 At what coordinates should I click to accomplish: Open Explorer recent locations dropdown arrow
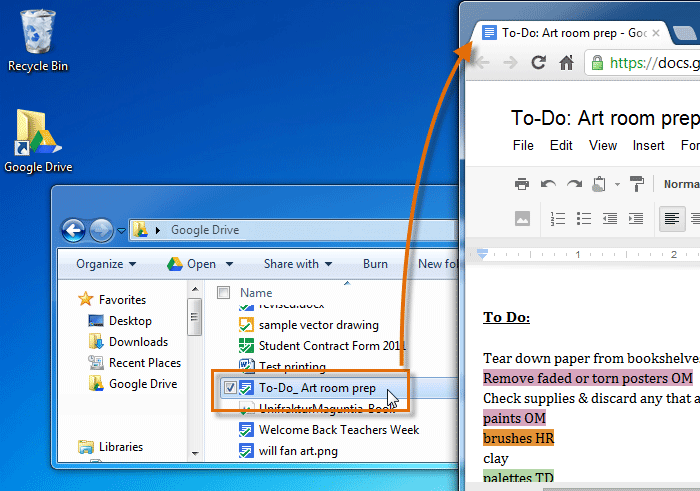tap(121, 231)
